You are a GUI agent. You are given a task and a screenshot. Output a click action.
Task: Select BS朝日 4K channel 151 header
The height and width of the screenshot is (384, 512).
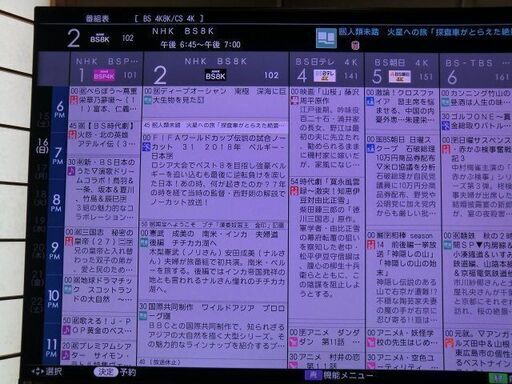(x=401, y=71)
